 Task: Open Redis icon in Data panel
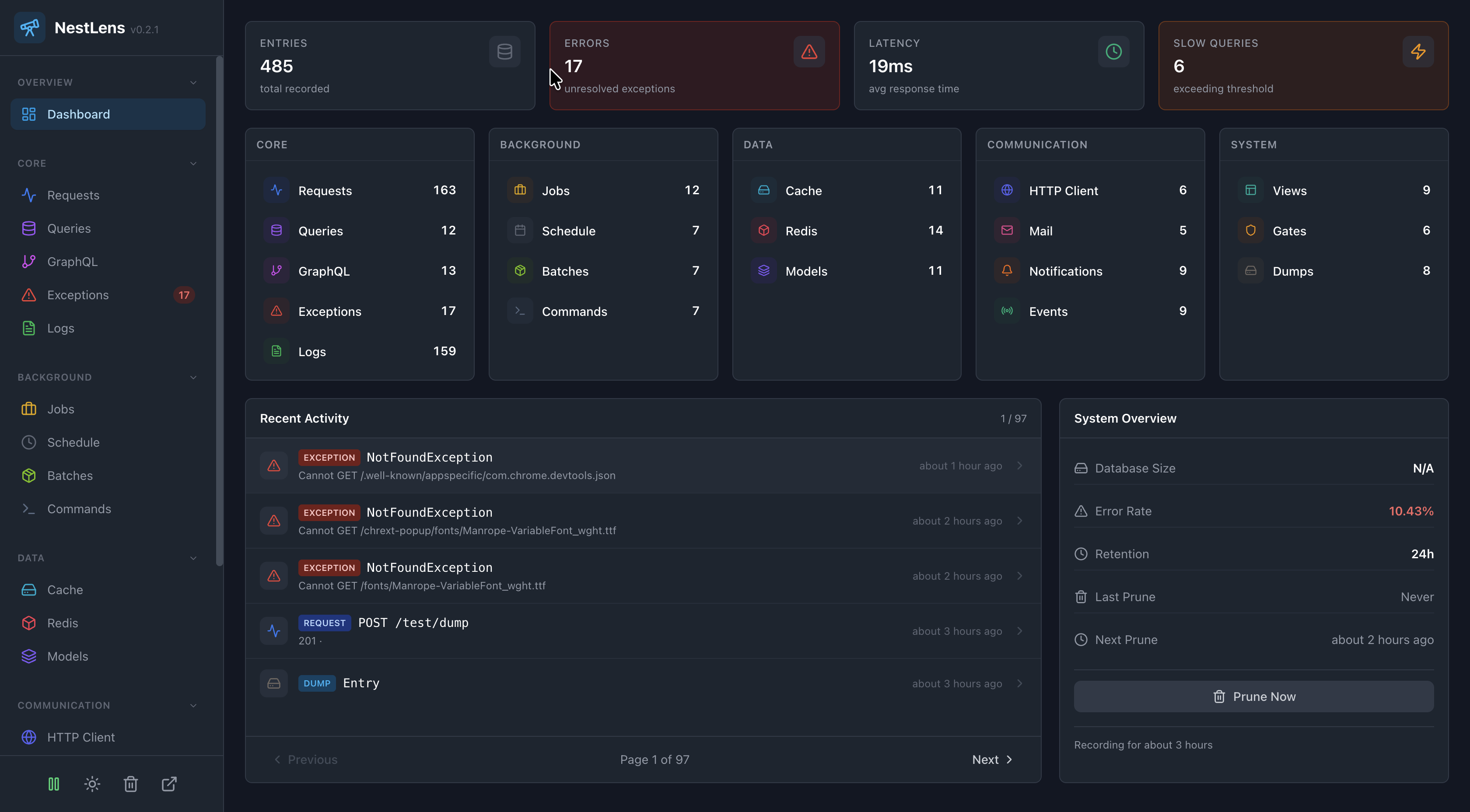(763, 231)
